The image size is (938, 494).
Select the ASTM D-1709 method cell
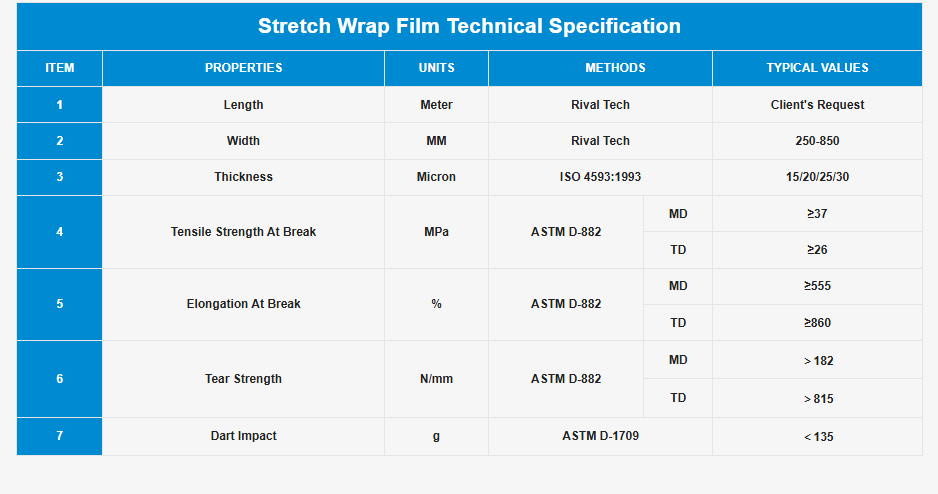pyautogui.click(x=600, y=436)
